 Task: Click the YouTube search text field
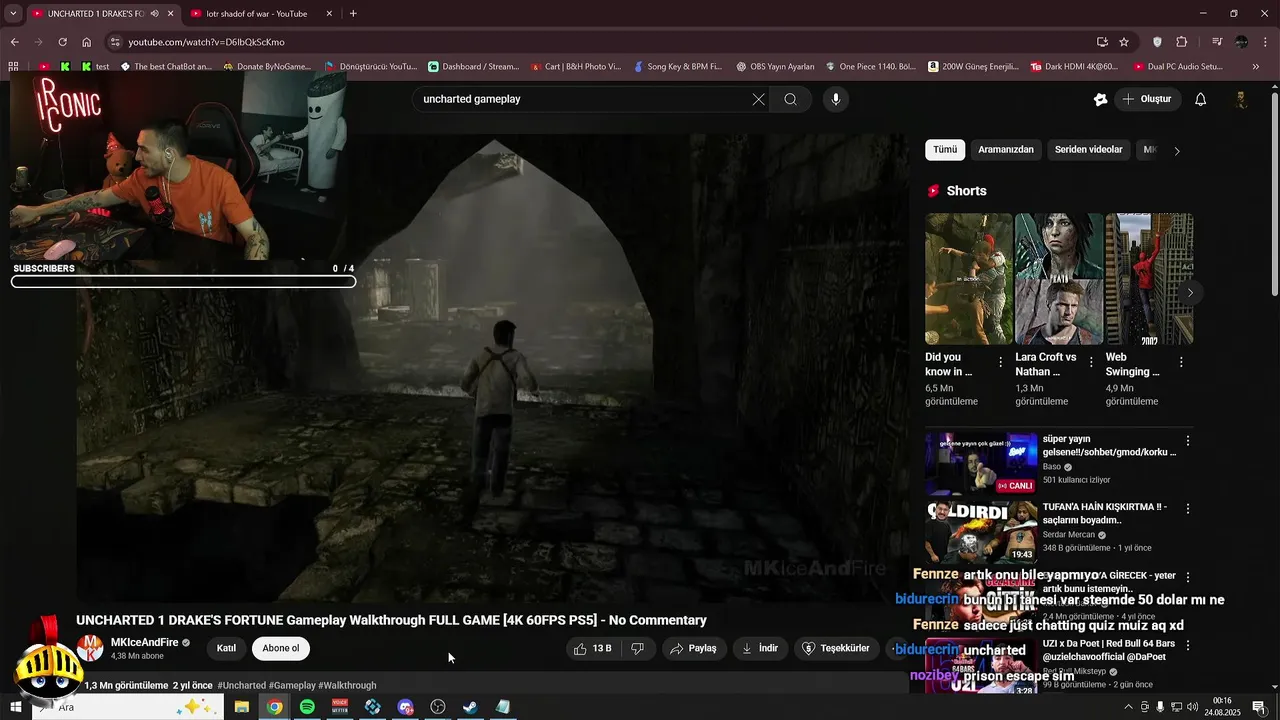point(583,99)
